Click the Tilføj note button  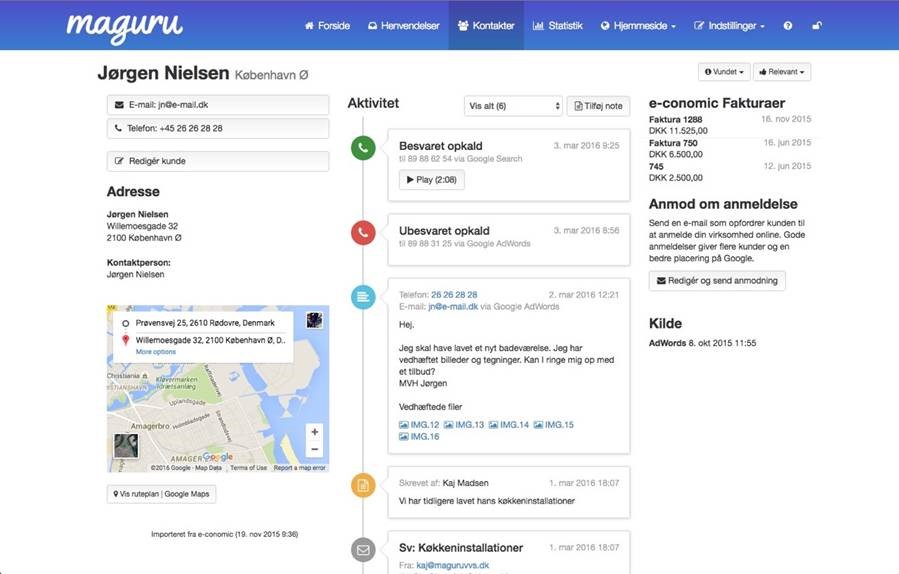coord(599,106)
